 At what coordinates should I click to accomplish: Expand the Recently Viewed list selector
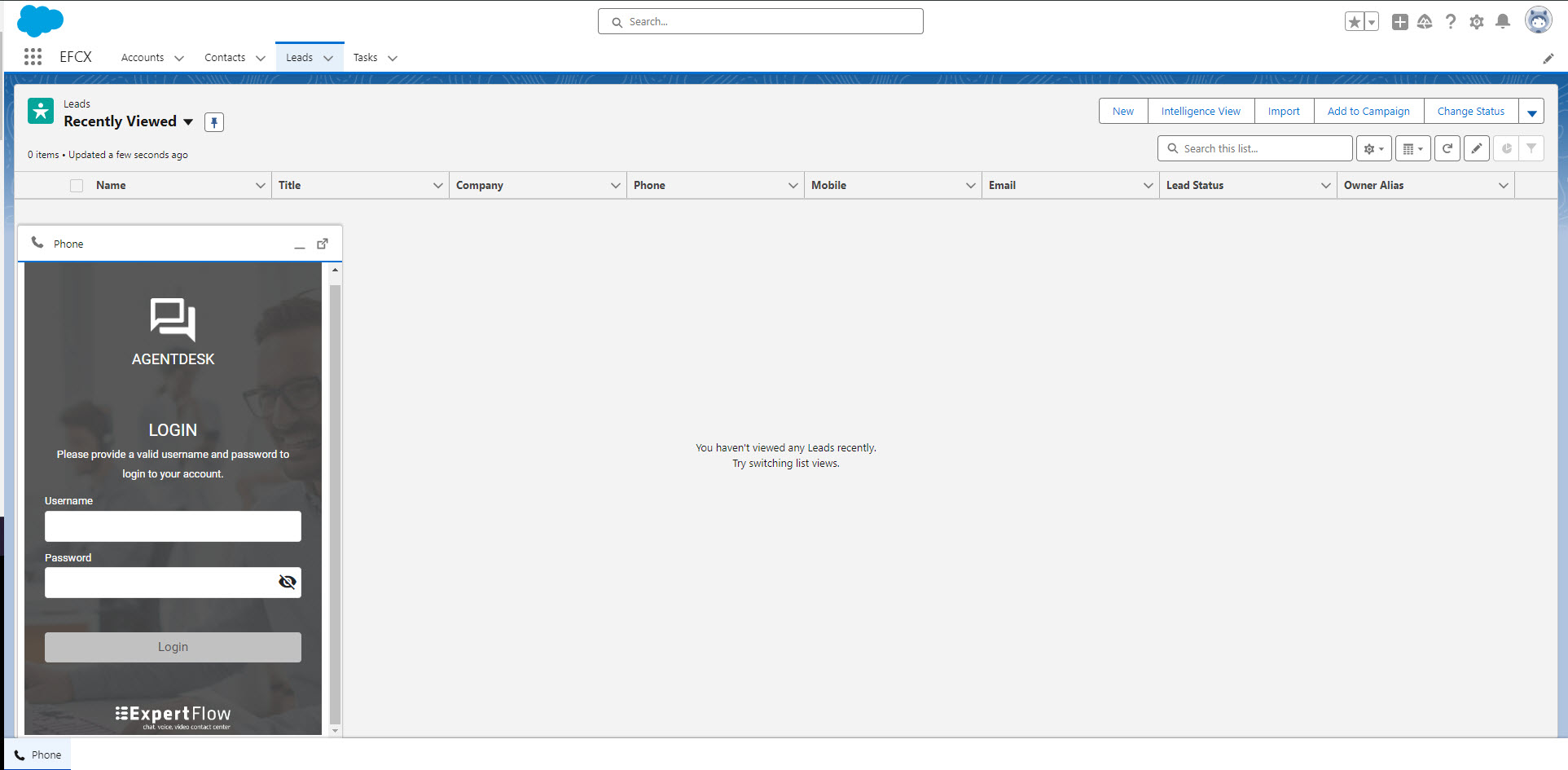point(188,121)
